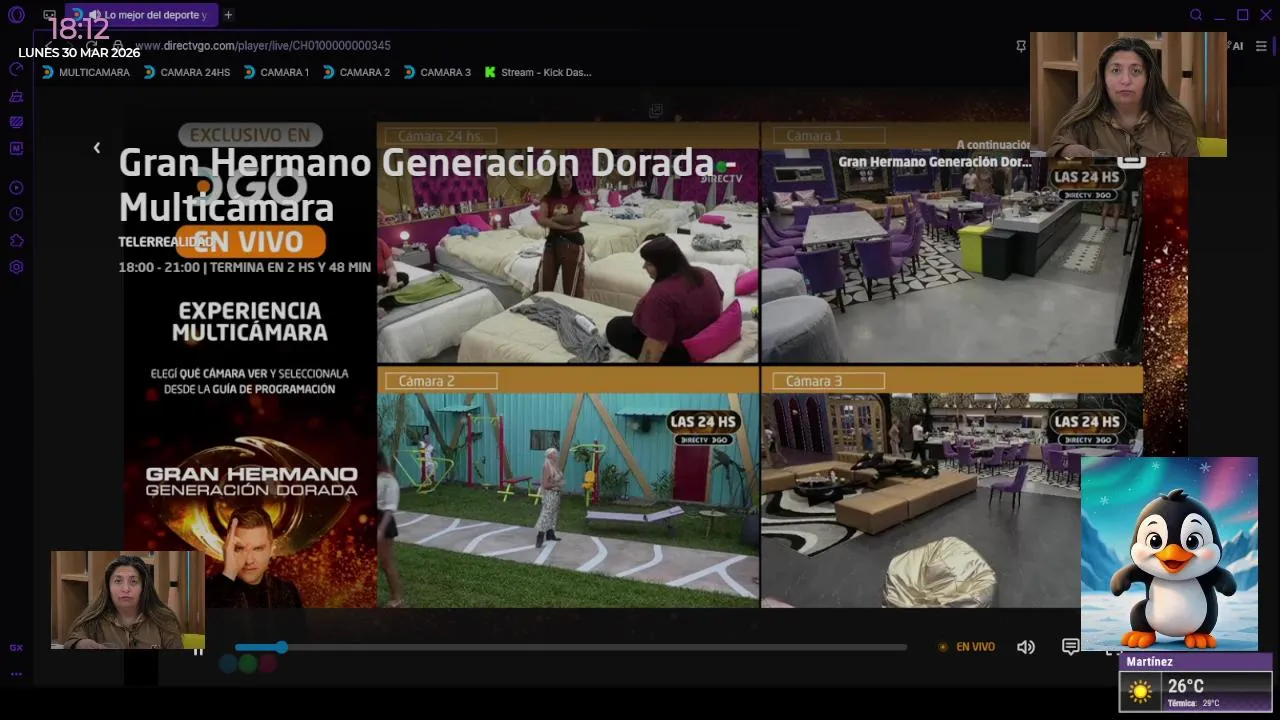Select the Cámara 24 hs. video feed
The width and height of the screenshot is (1280, 720).
point(568,243)
